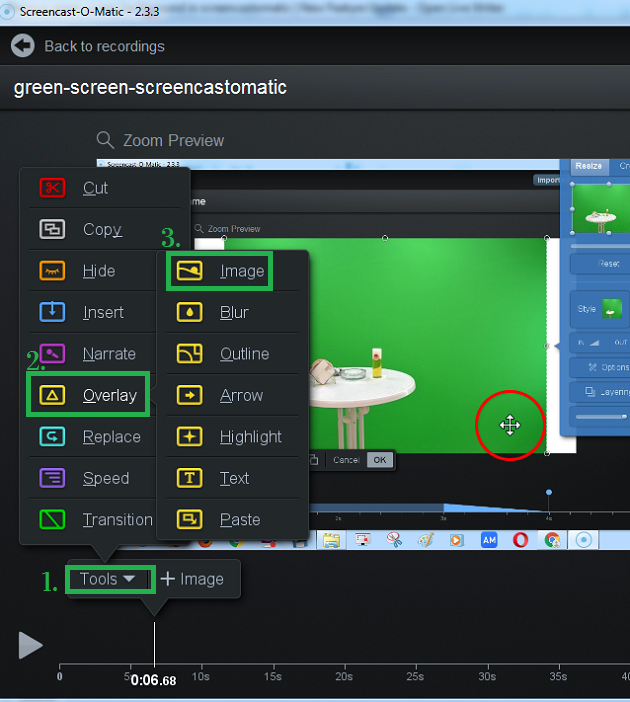
Task: Choose Blur from the Overlay submenu
Action: point(233,312)
